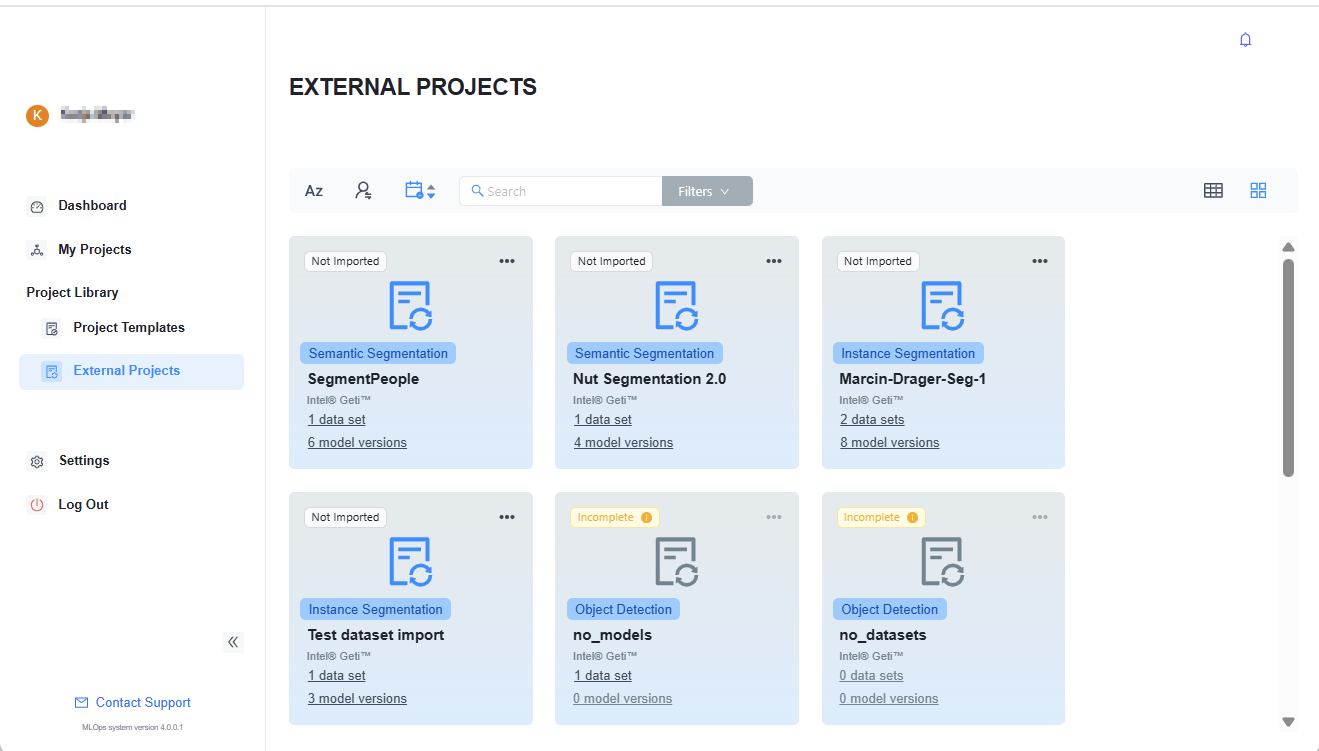Click the scrollbar down arrow

1288,720
